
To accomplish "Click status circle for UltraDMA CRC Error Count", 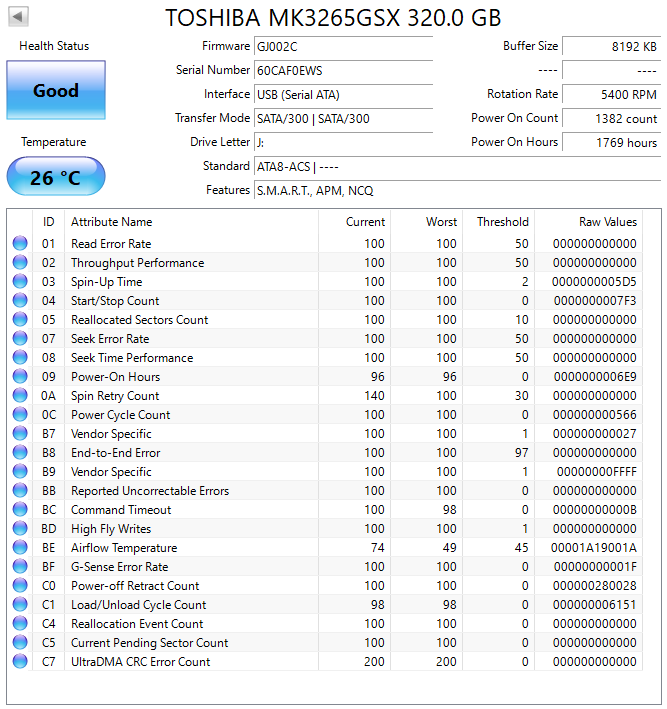I will [x=20, y=661].
